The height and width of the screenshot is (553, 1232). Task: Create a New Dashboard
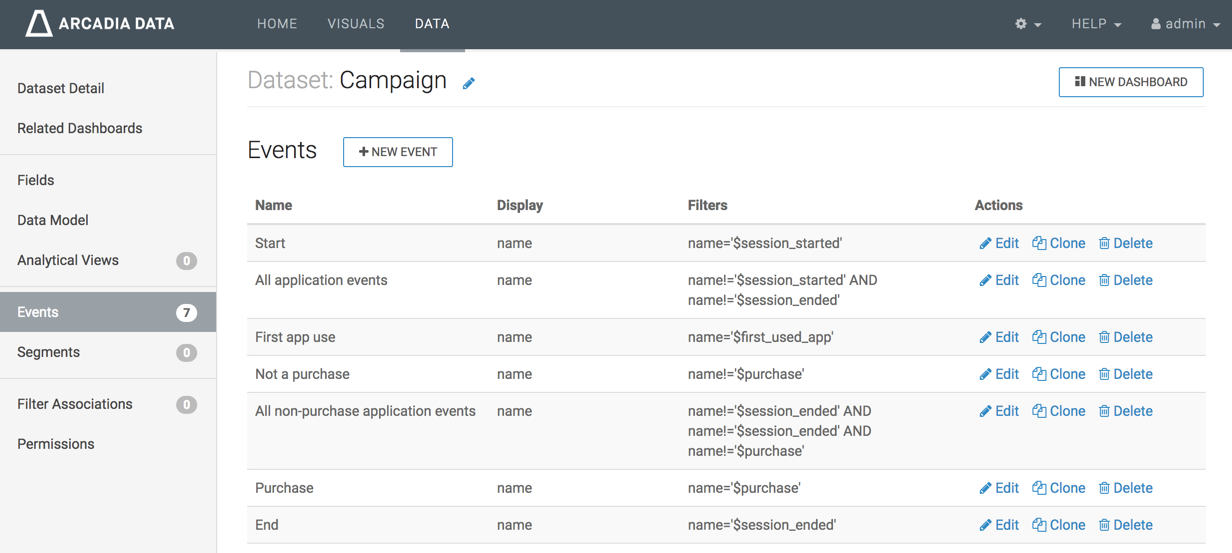point(1131,82)
